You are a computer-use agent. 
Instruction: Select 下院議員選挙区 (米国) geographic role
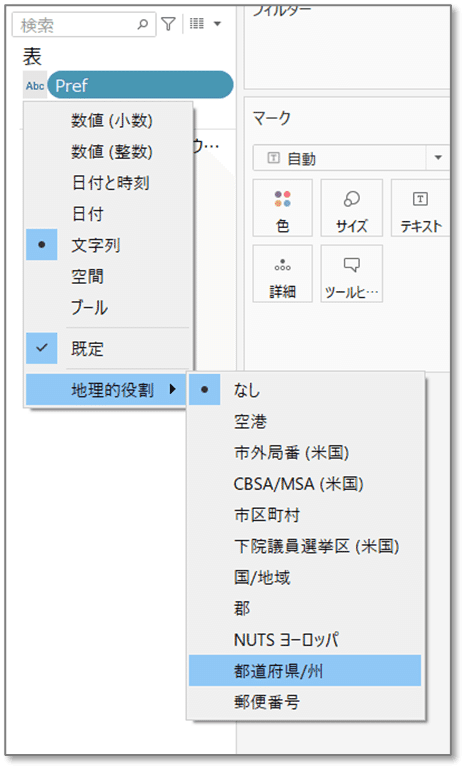pyautogui.click(x=305, y=546)
